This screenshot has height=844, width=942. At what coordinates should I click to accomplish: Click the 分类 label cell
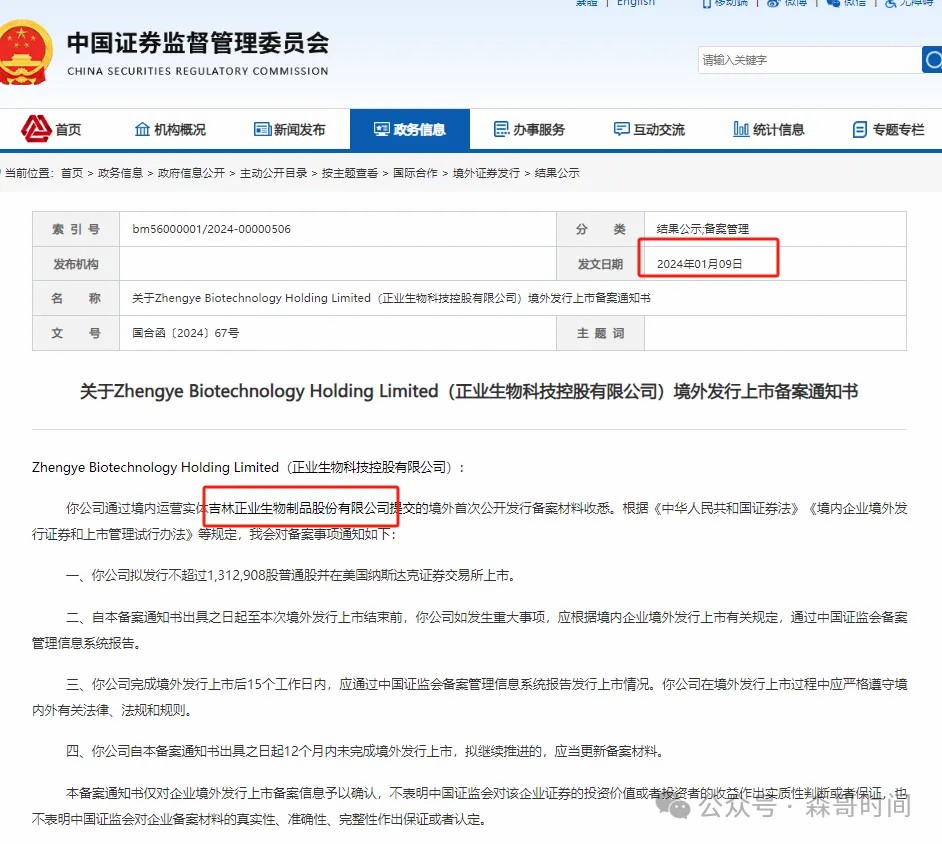click(600, 229)
